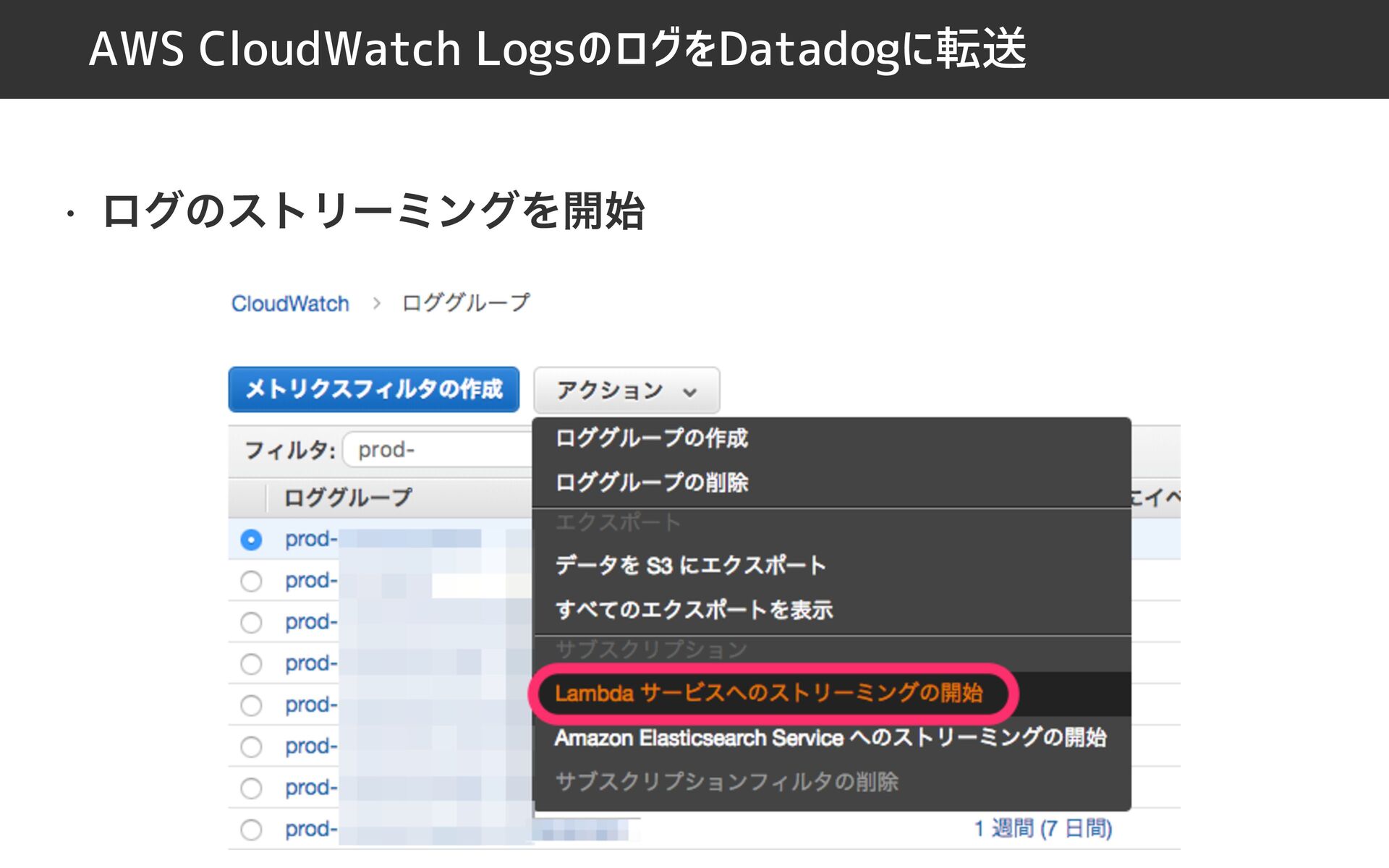The height and width of the screenshot is (868, 1389).
Task: Click the フィルタ: label
Action: tap(289, 450)
